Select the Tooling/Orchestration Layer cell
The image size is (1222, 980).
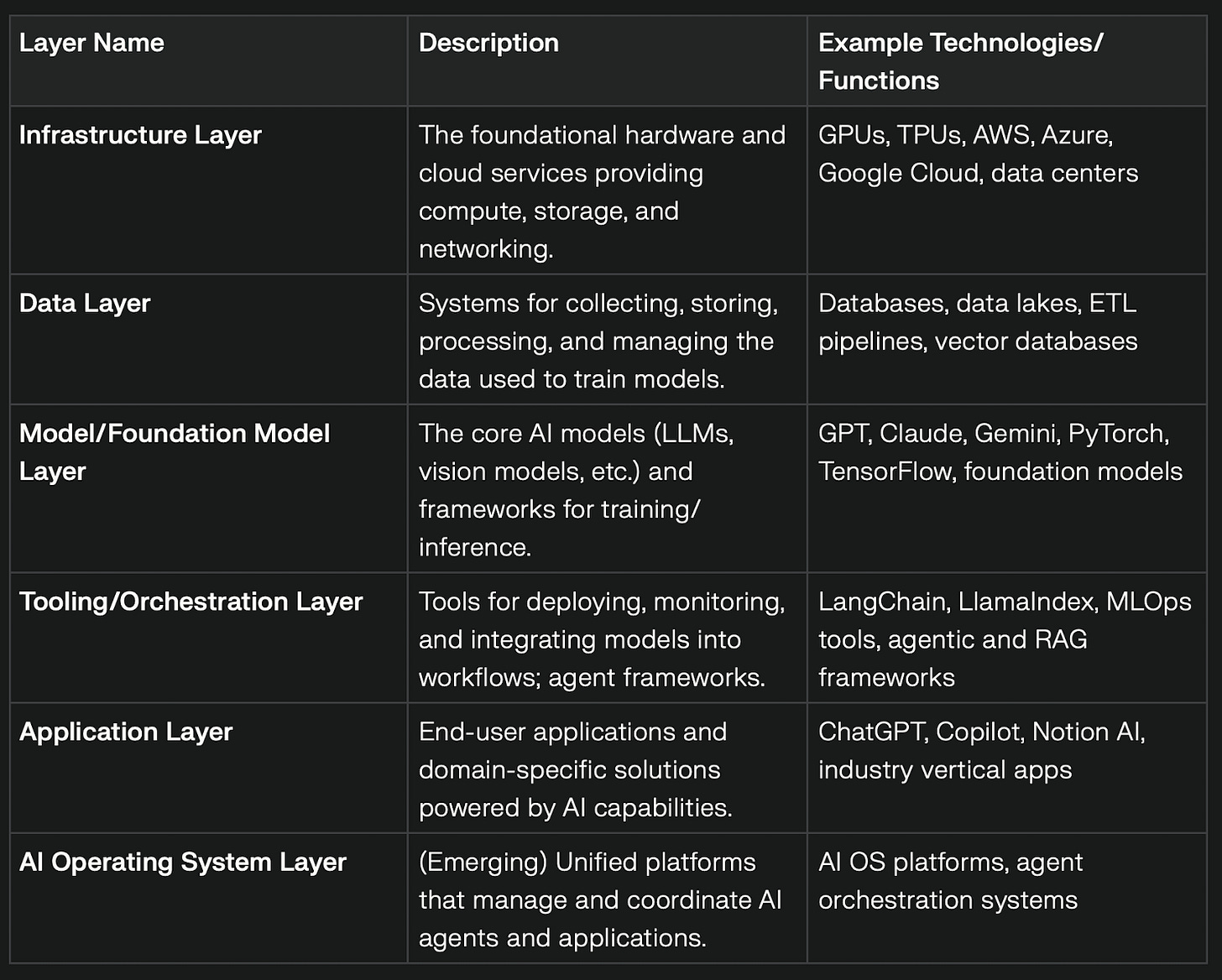coord(208,638)
